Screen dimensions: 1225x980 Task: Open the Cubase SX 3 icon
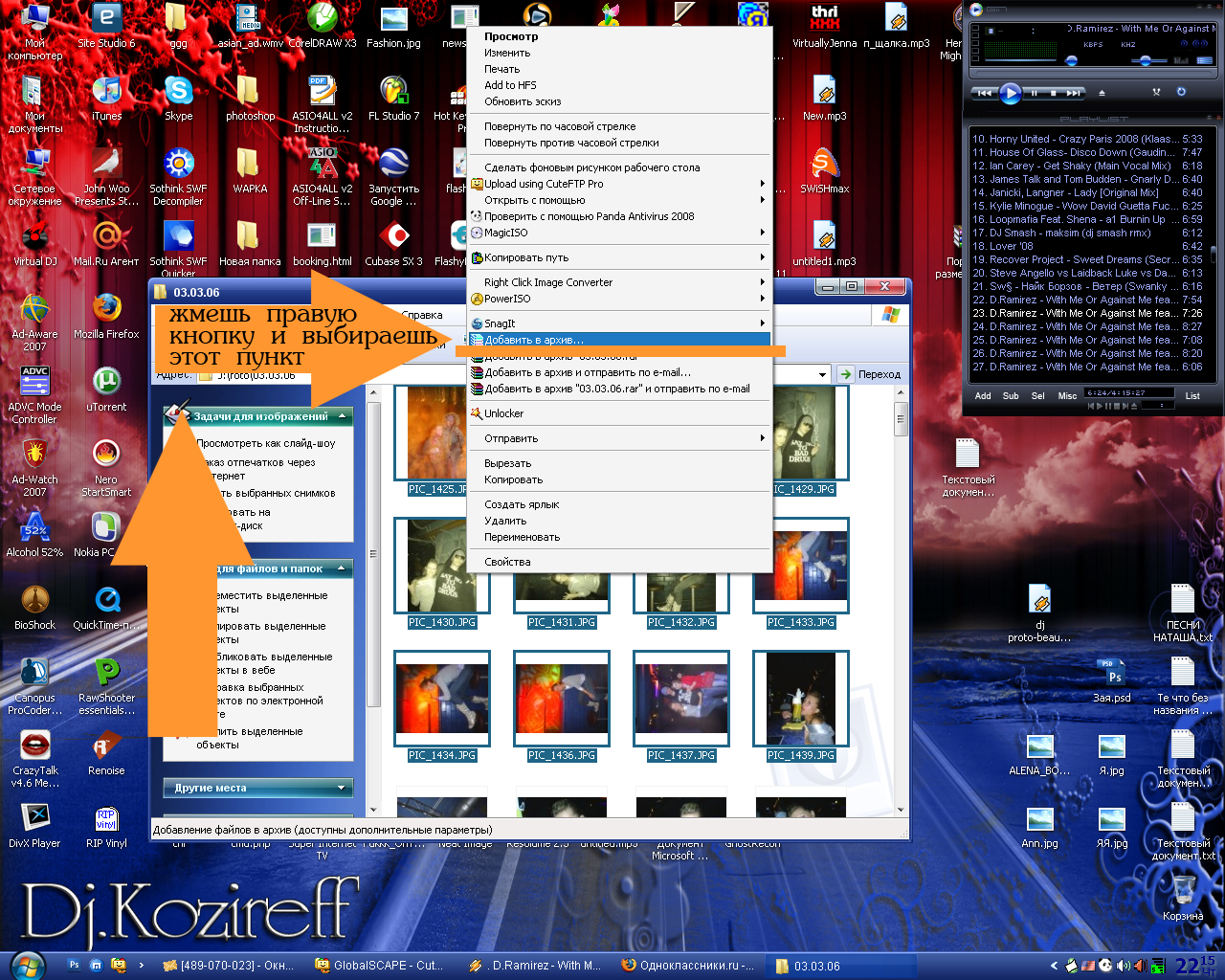click(393, 244)
